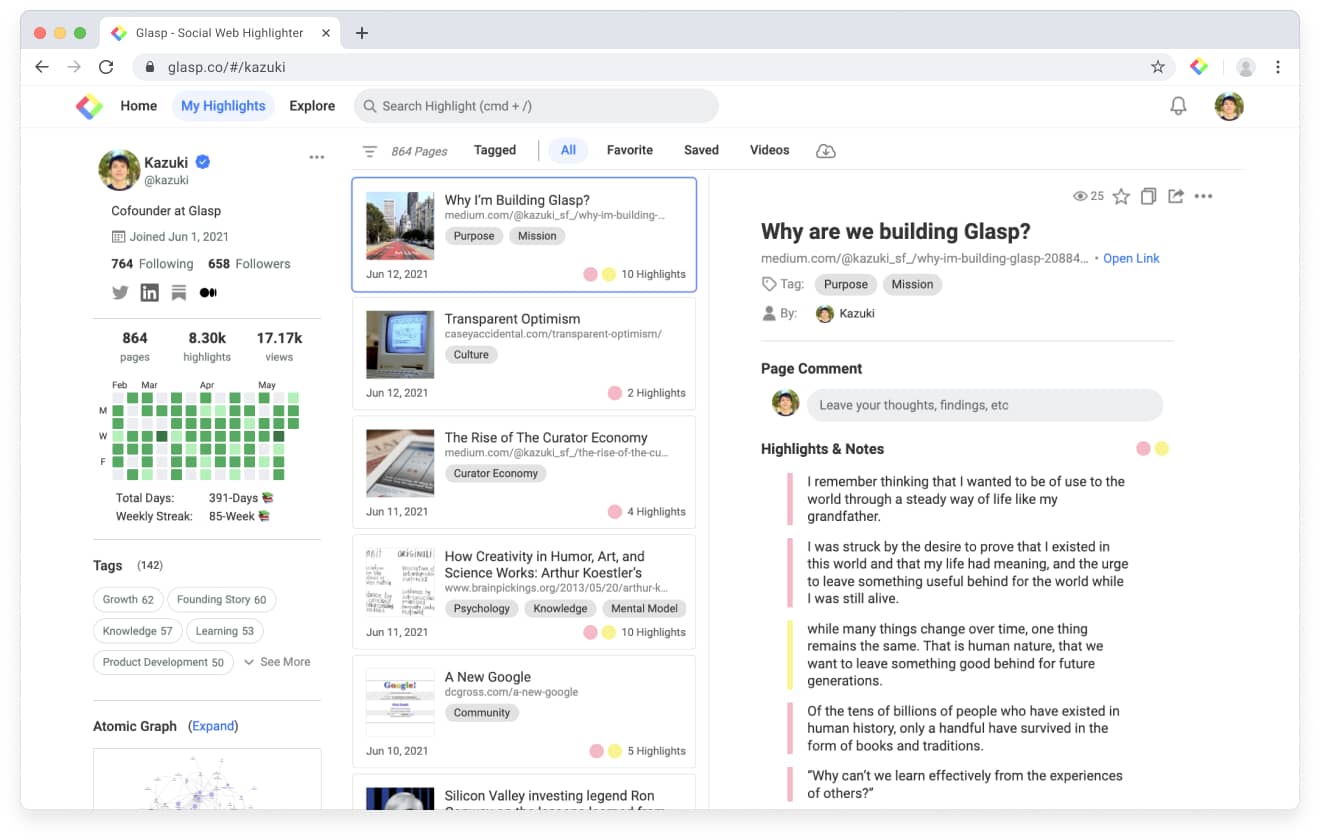Image resolution: width=1320 pixels, height=840 pixels.
Task: Click Kazuki author name beside By
Action: (x=857, y=313)
